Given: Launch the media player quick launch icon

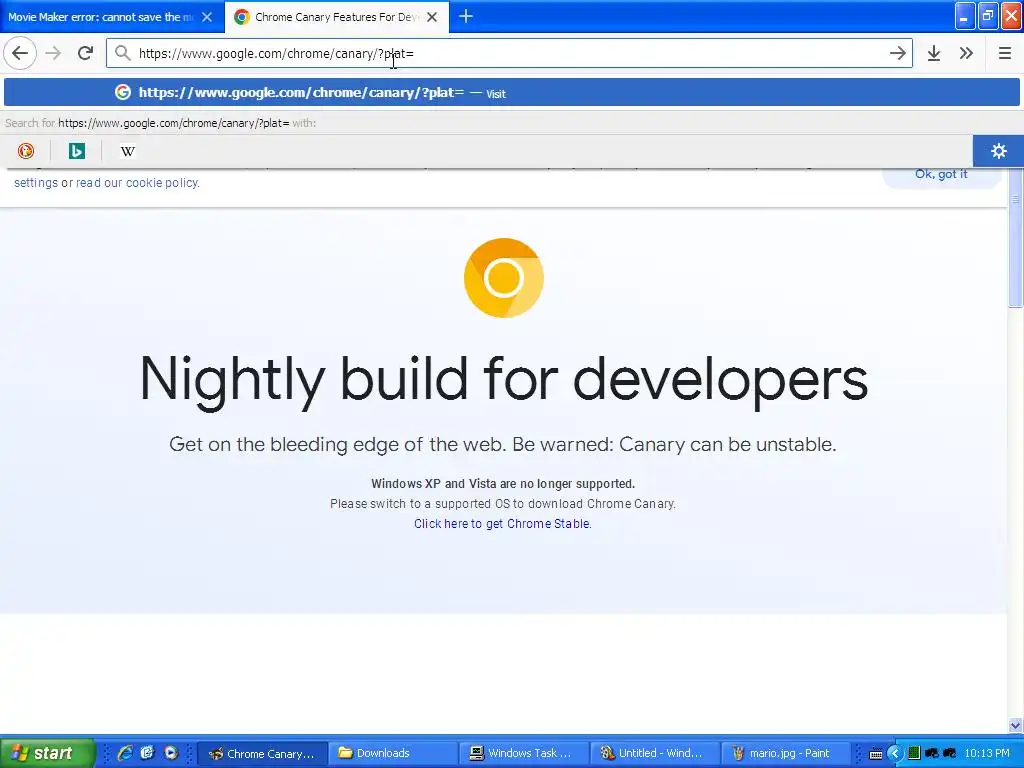Looking at the screenshot, I should (171, 753).
